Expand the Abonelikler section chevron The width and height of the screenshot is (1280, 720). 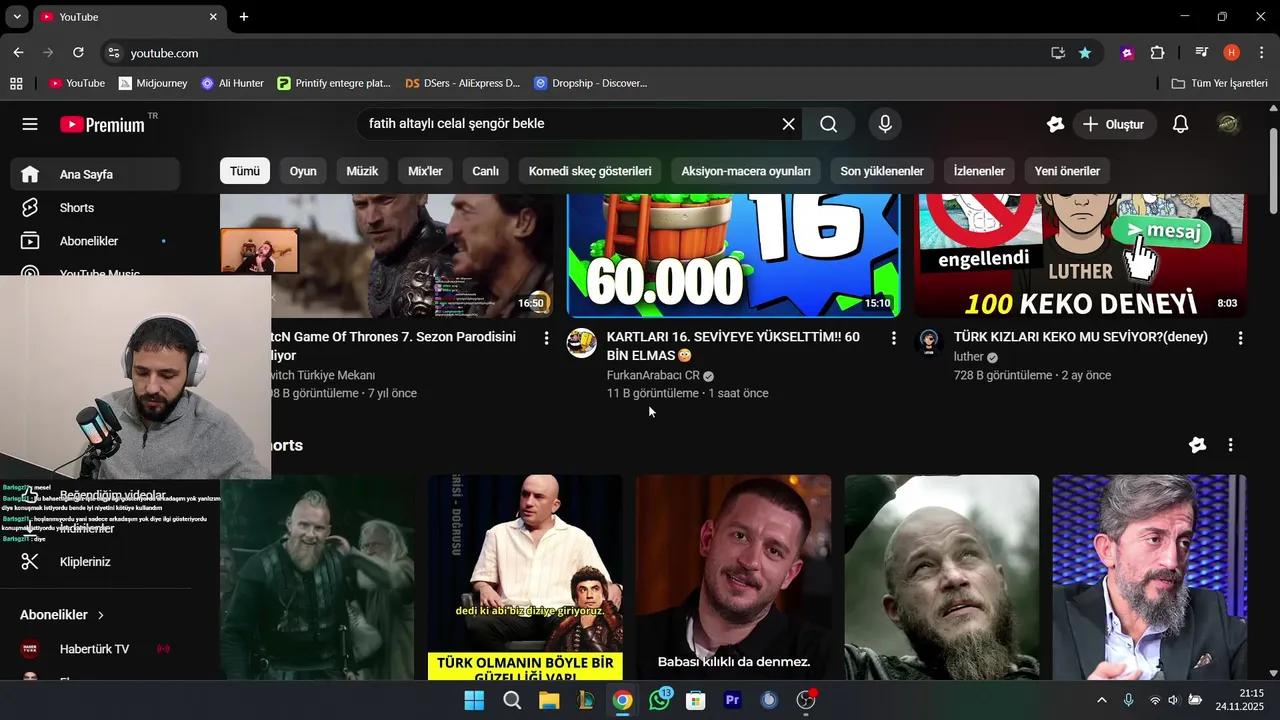(101, 615)
